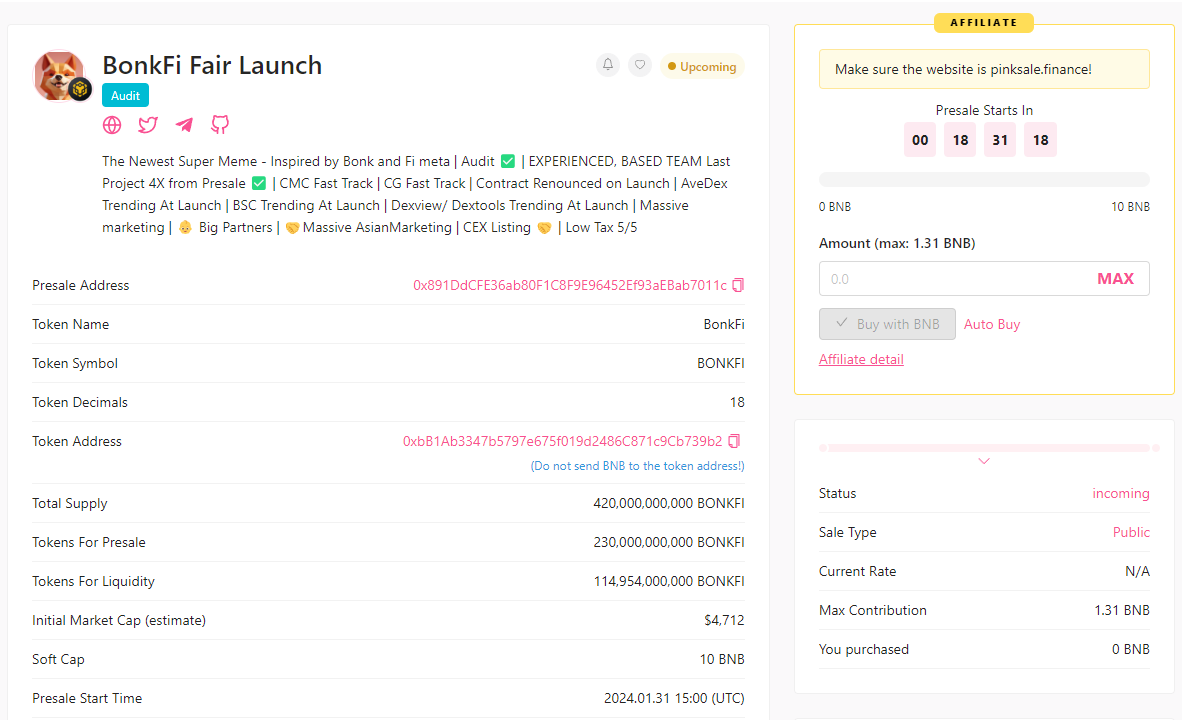Open the GitHub icon link
This screenshot has width=1182, height=720.
[220, 125]
